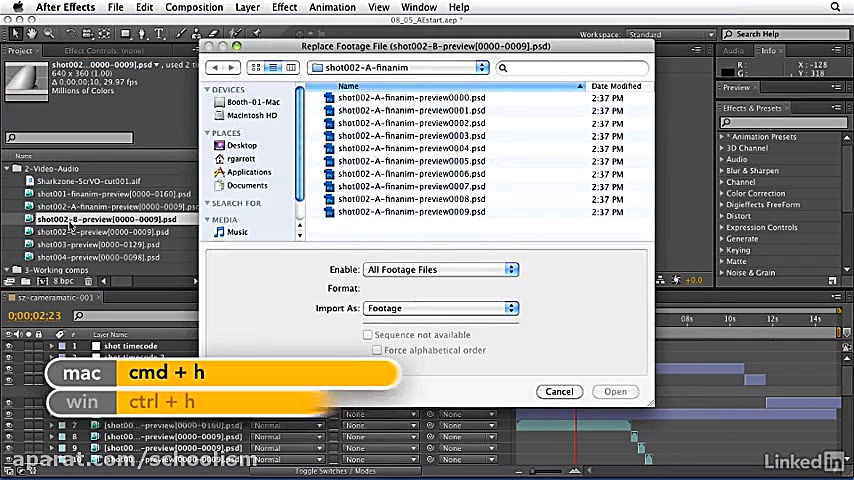Select the Pan Behind anchor tool
The height and width of the screenshot is (480, 854).
(x=104, y=33)
